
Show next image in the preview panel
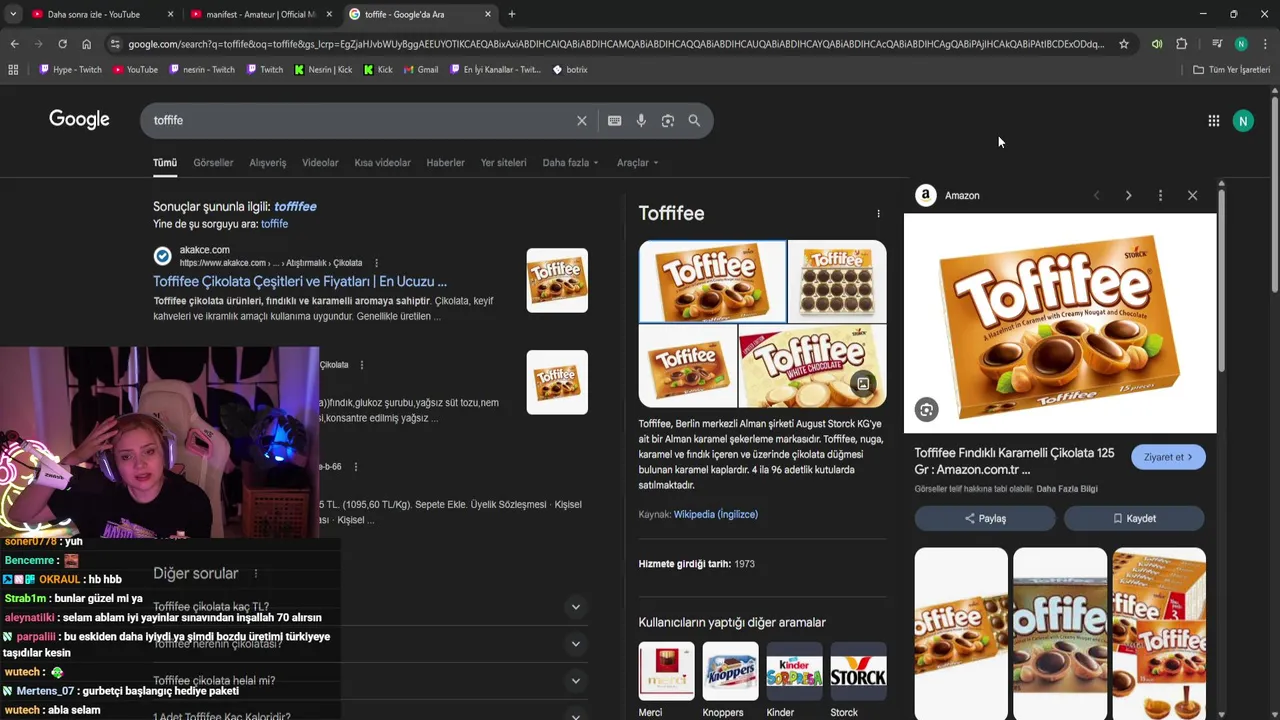[x=1128, y=196]
